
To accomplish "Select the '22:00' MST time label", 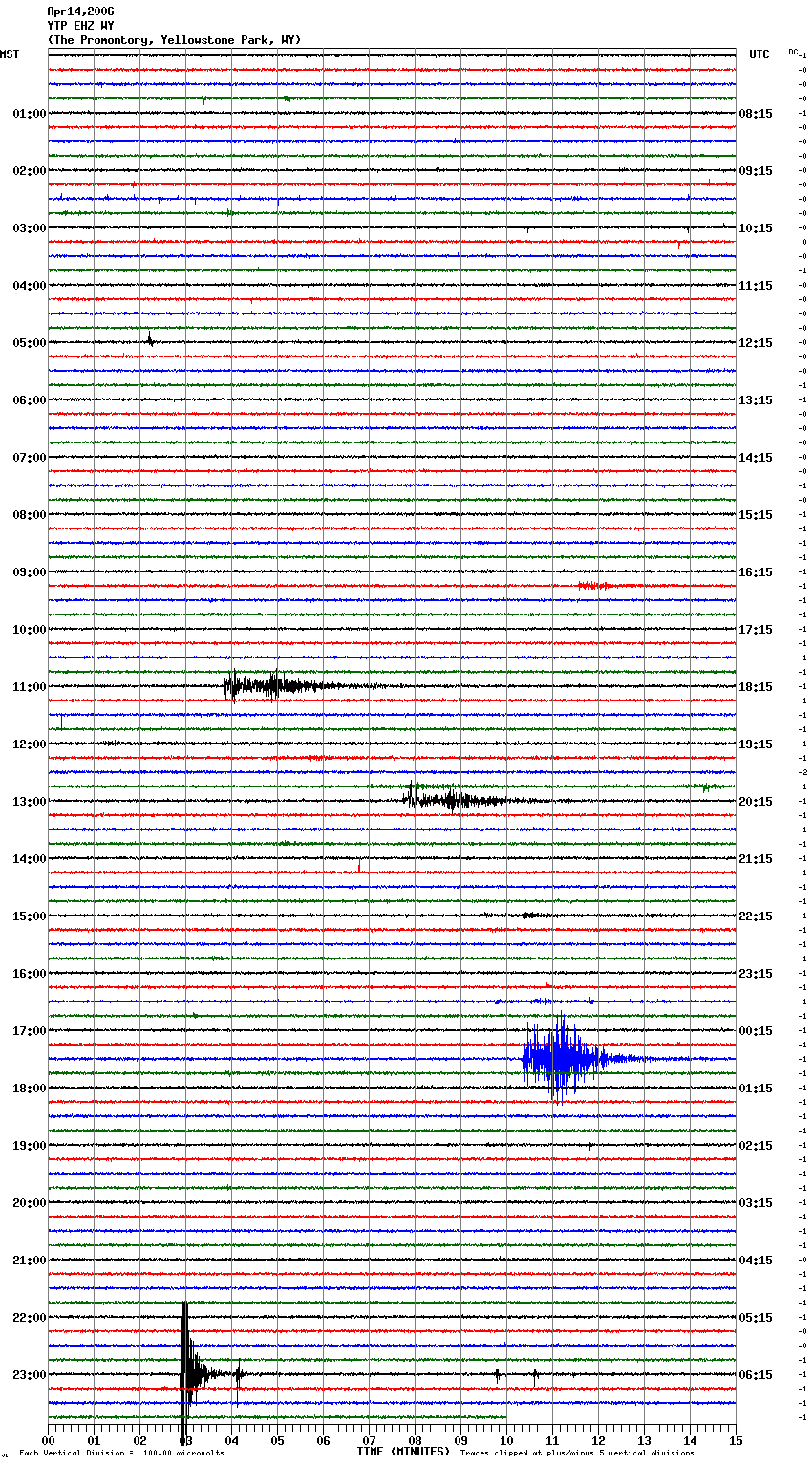I will 30,1318.
